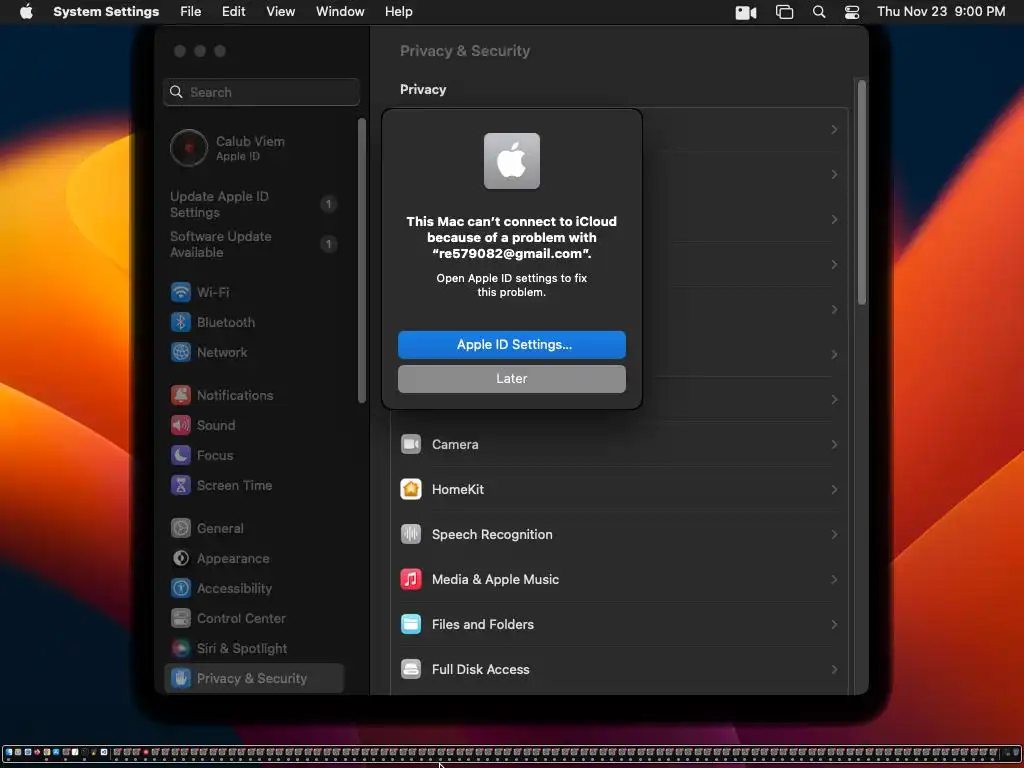Expand the Camera row chevron

click(834, 444)
